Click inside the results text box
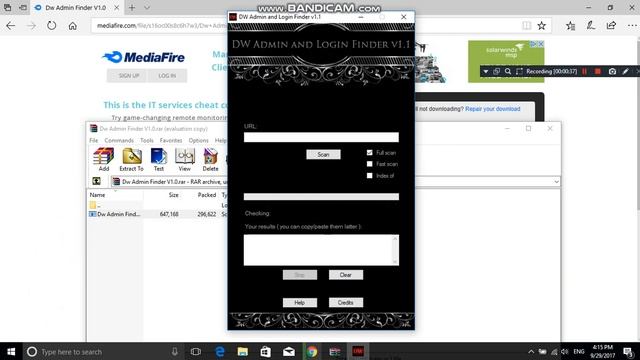640x360 pixels. (x=318, y=250)
